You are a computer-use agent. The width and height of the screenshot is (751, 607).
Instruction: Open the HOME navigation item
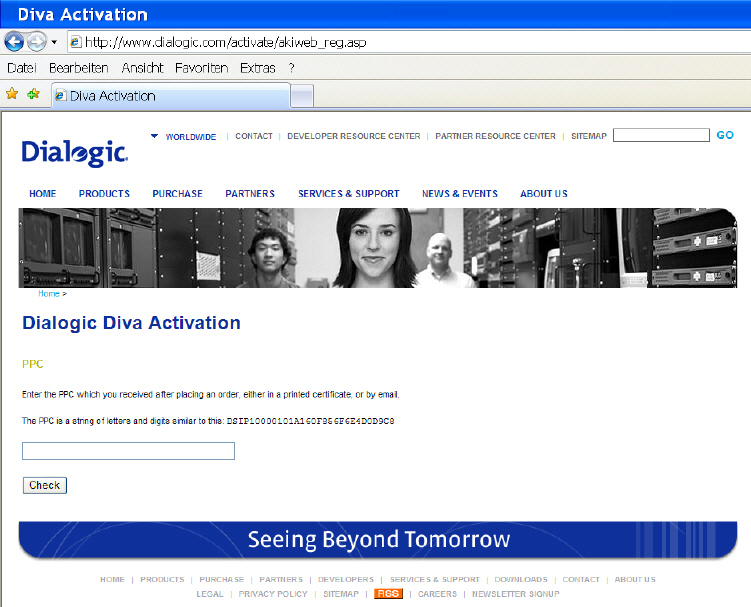[43, 194]
